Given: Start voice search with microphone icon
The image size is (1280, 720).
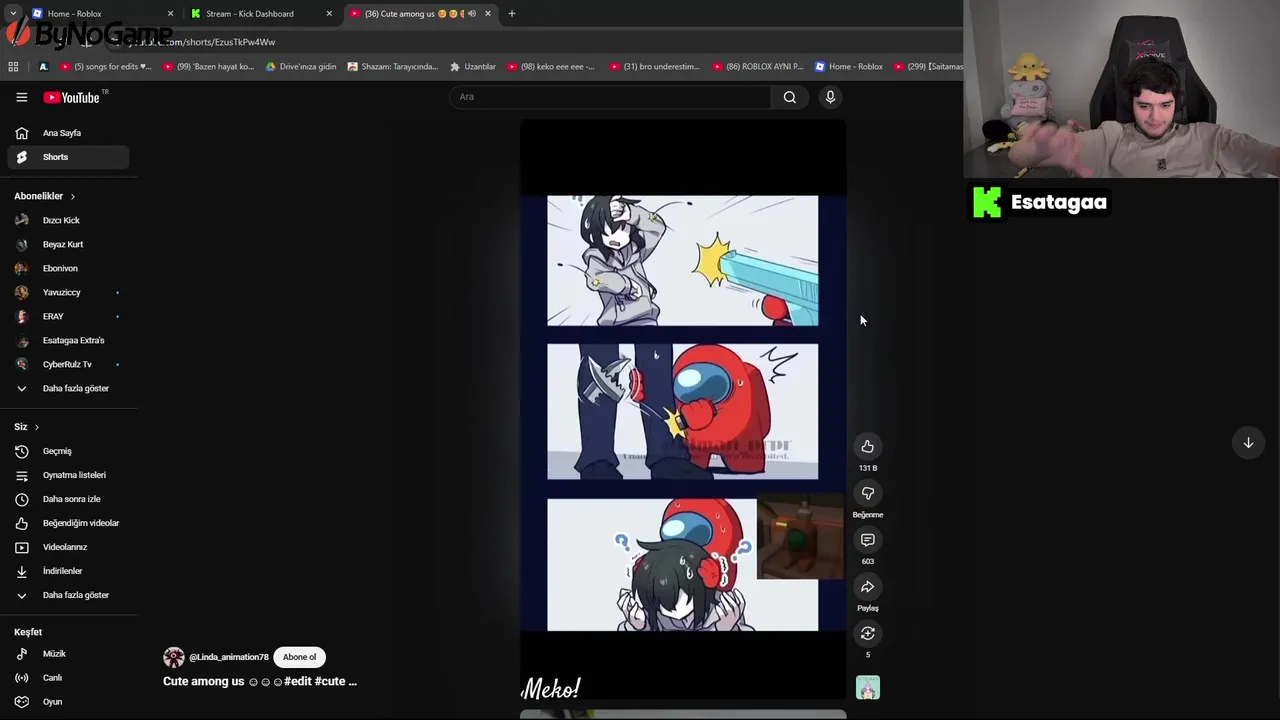Looking at the screenshot, I should 830,97.
